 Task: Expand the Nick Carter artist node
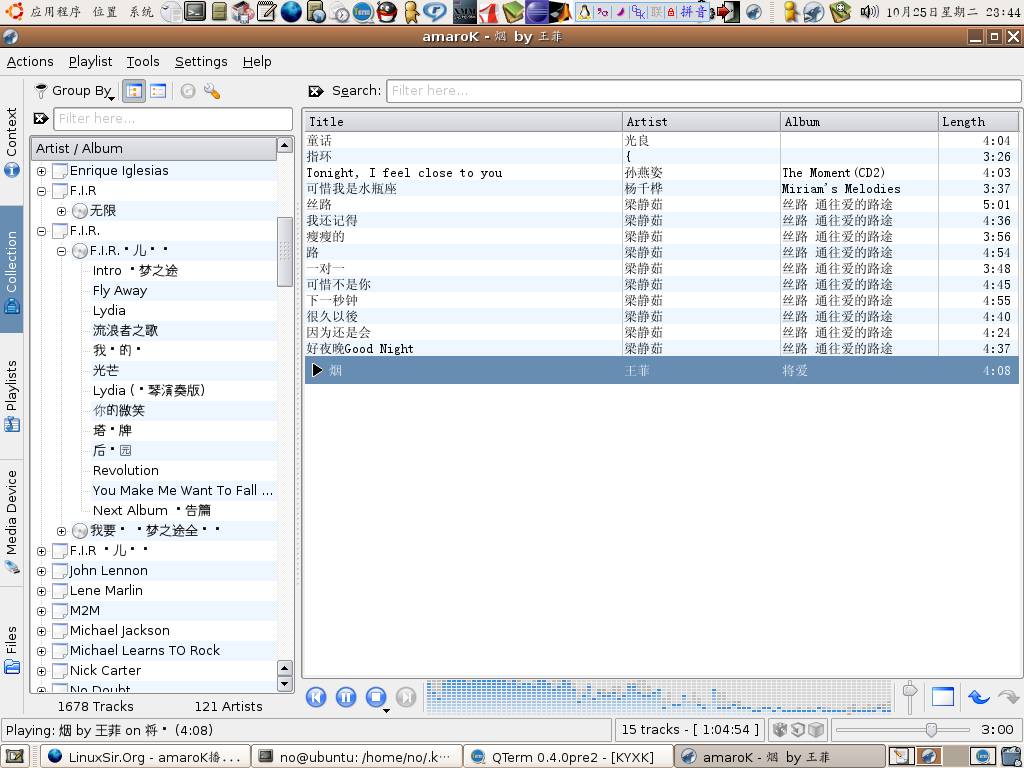[x=41, y=671]
